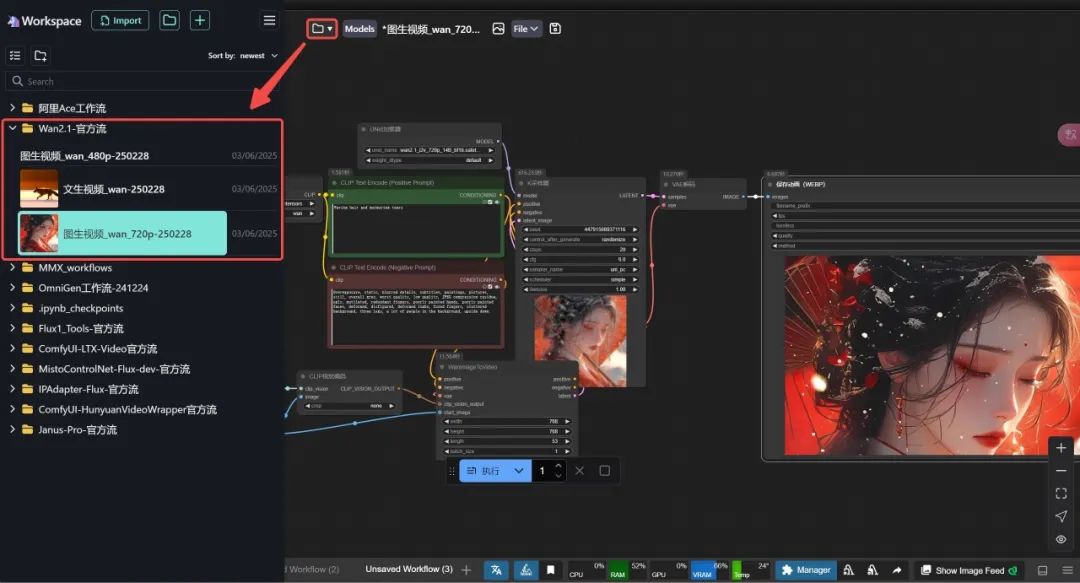
Task: Expand the MMX_workflows folder
Action: (12, 267)
